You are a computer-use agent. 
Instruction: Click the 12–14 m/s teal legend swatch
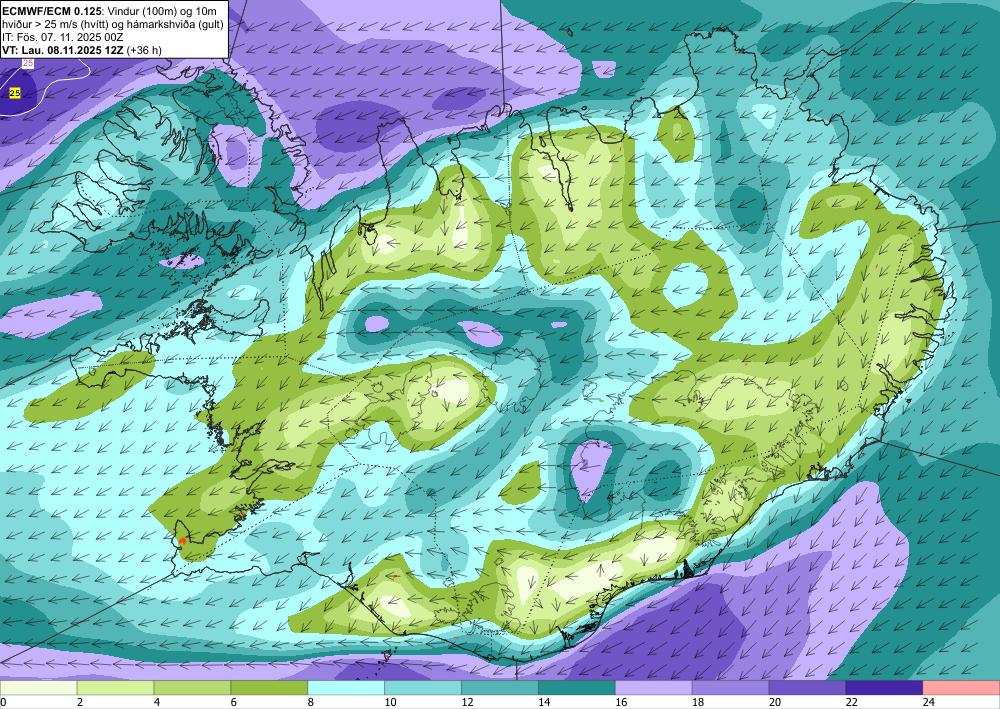(x=500, y=689)
